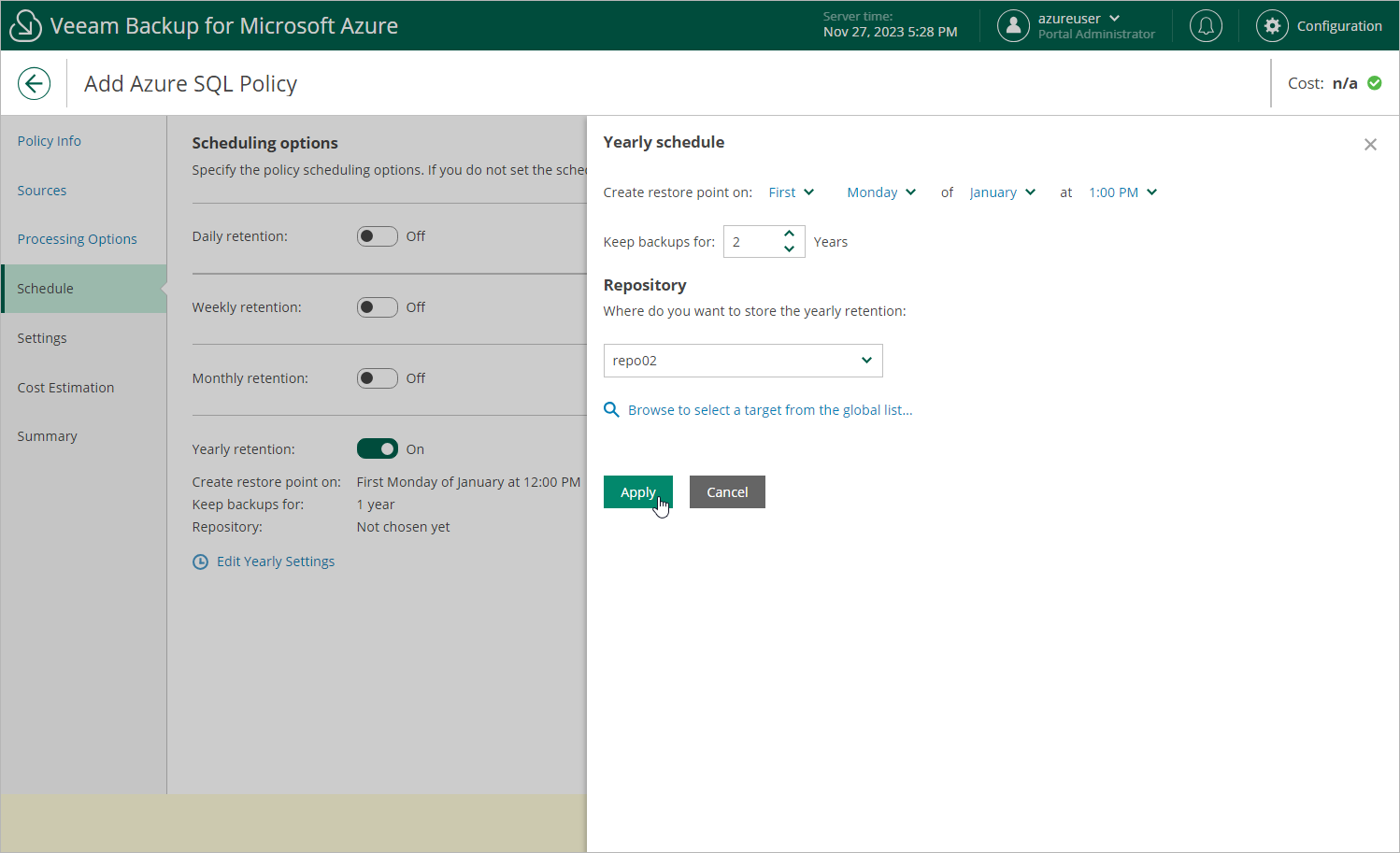The image size is (1400, 853).
Task: Click the Cancel button
Action: click(727, 492)
